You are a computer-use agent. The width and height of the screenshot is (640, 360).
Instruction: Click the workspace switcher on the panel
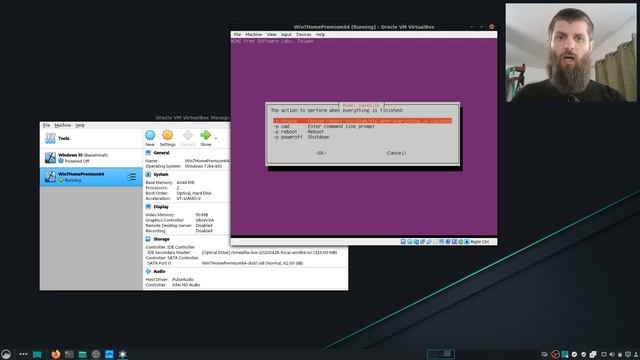(441, 353)
